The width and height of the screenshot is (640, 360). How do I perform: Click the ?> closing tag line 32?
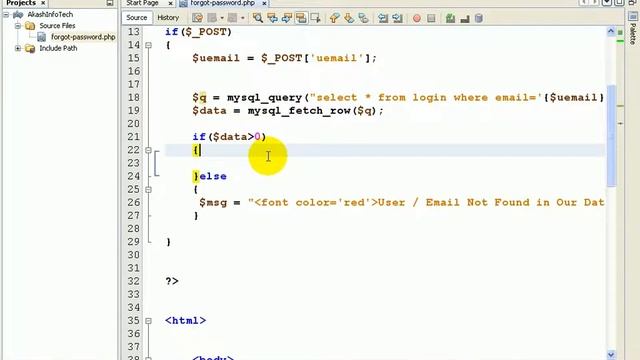172,281
